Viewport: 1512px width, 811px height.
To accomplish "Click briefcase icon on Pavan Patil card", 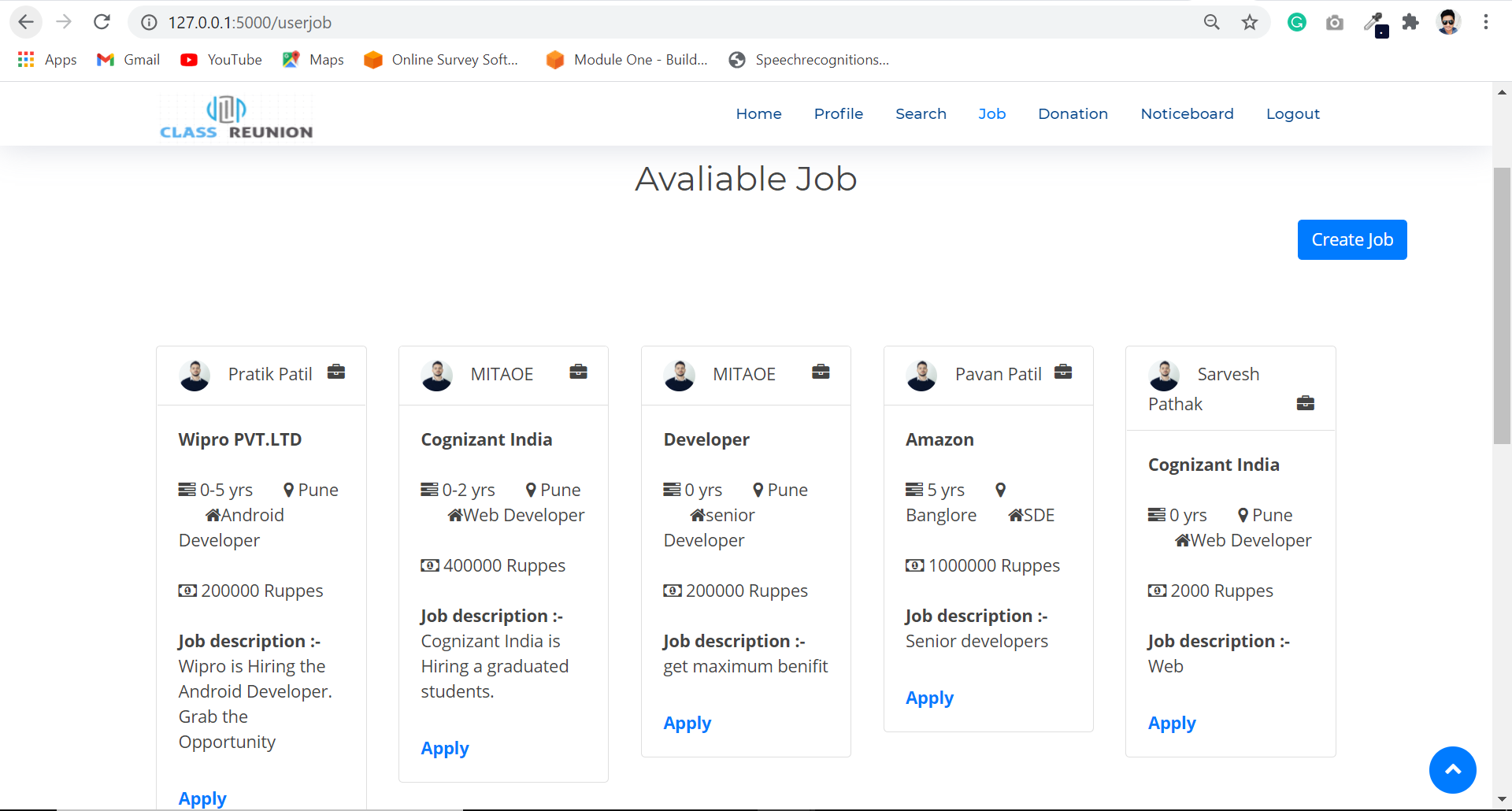I will click(x=1063, y=372).
